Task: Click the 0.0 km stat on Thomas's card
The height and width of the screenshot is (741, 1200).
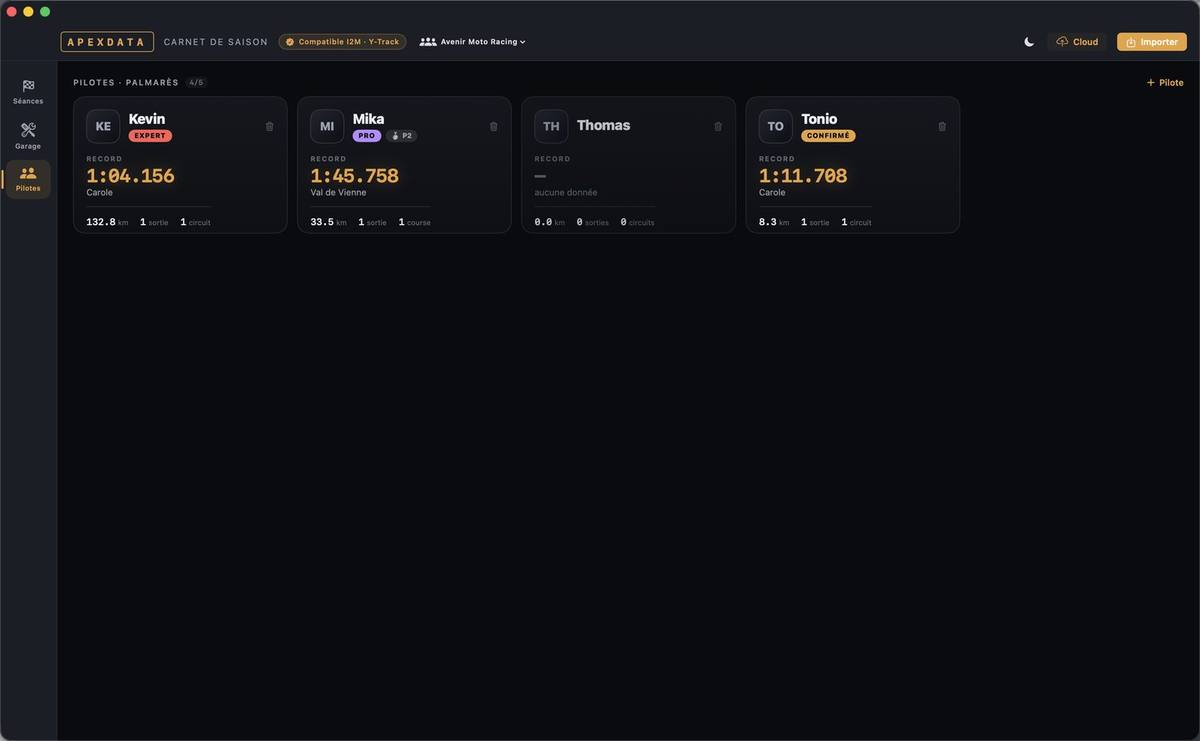Action: tap(549, 222)
